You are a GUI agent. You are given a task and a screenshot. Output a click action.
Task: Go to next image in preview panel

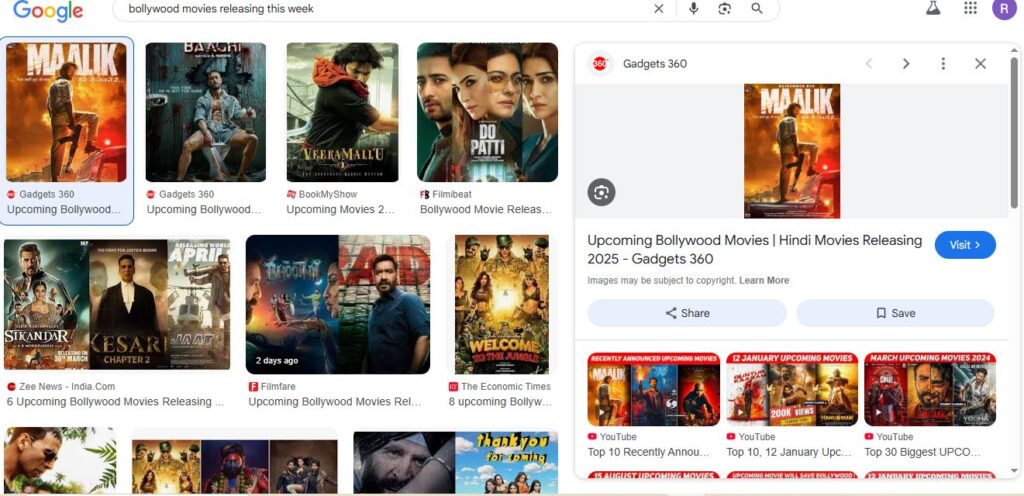pos(906,63)
